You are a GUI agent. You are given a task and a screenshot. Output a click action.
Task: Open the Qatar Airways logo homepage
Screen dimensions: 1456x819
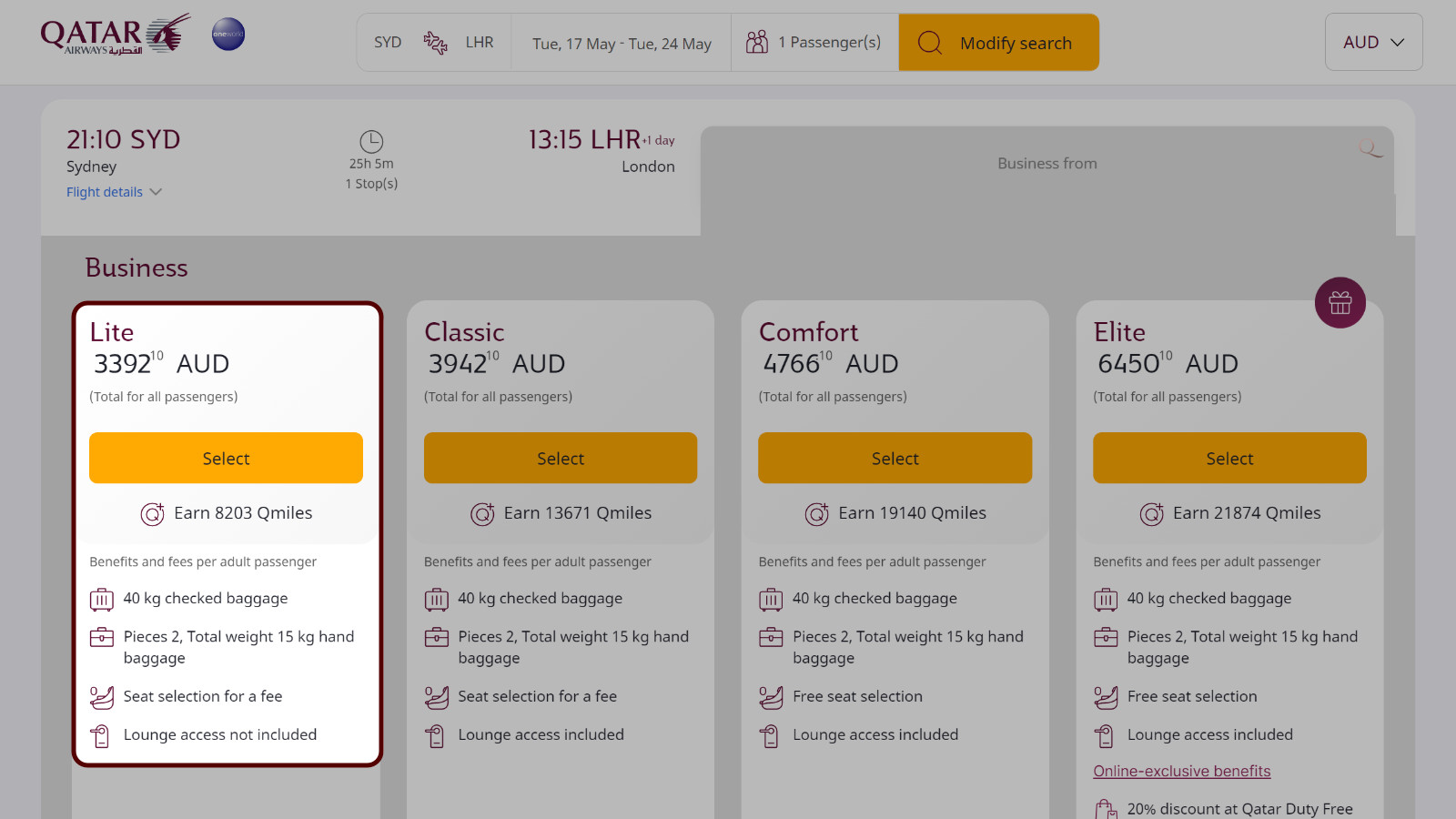pyautogui.click(x=116, y=35)
